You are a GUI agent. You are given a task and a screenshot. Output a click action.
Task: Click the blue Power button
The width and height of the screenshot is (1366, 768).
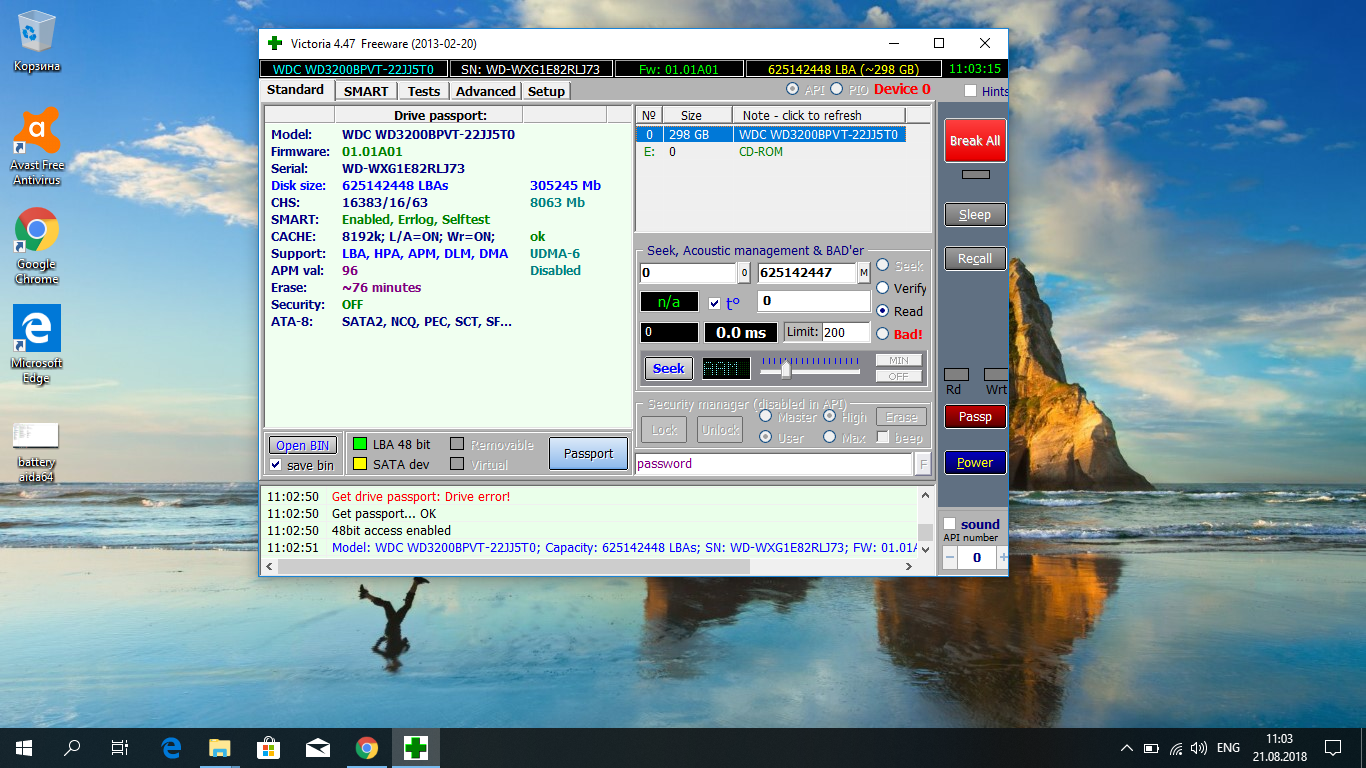point(975,462)
